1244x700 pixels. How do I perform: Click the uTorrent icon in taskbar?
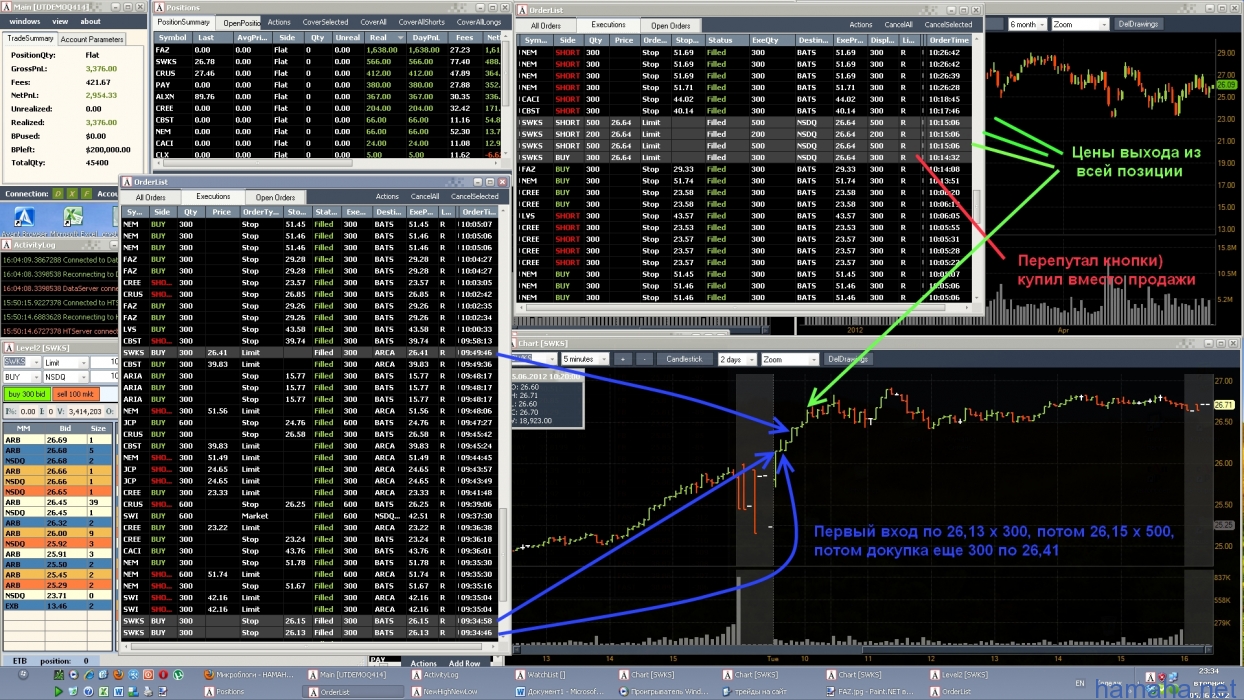pyautogui.click(x=178, y=675)
